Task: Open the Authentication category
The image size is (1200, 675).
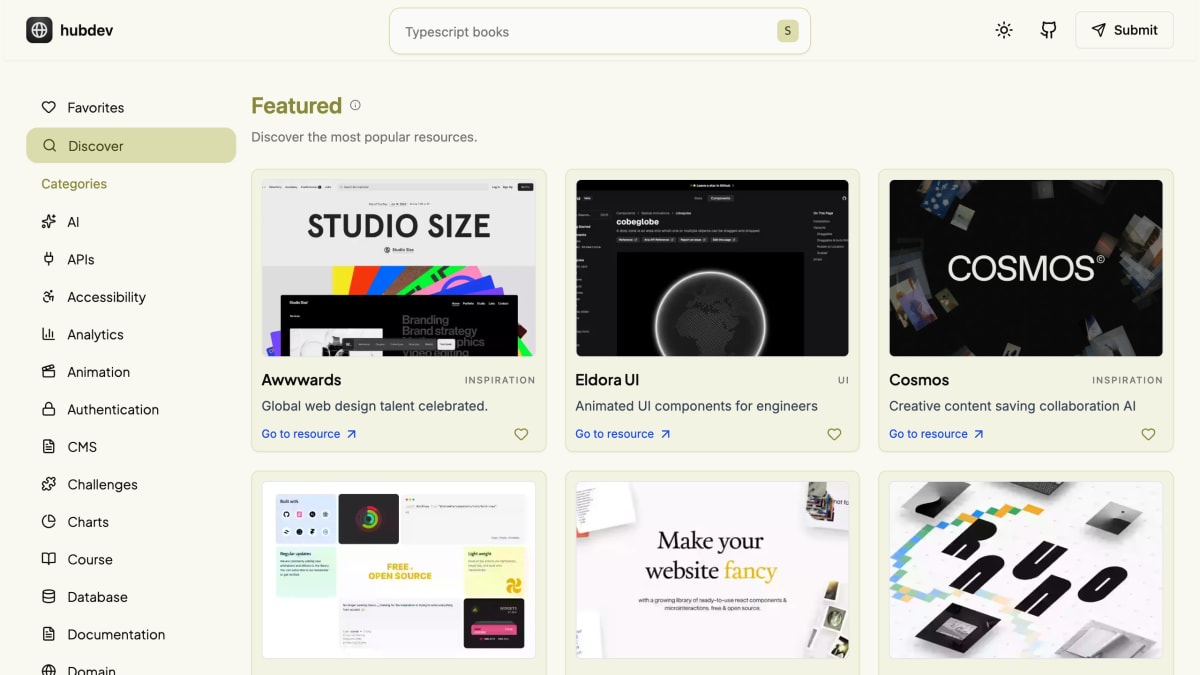Action: pos(131,409)
